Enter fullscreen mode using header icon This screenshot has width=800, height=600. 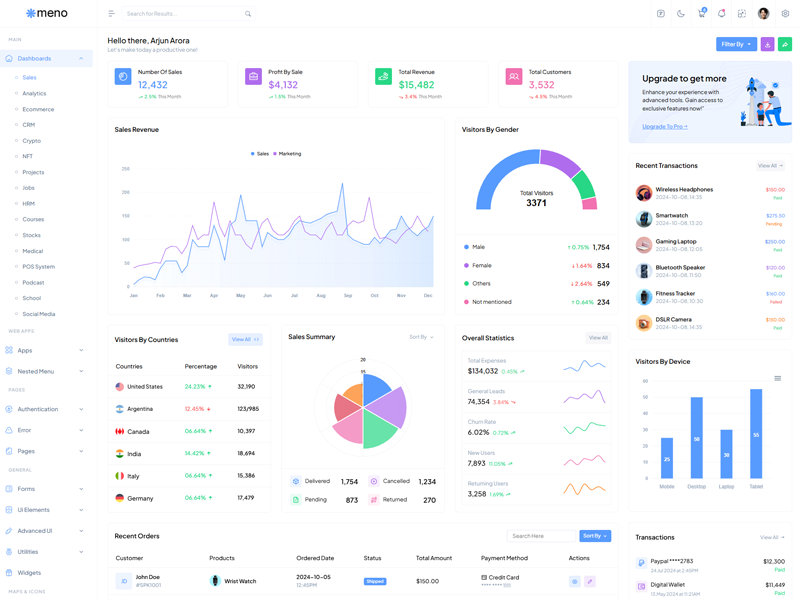742,14
